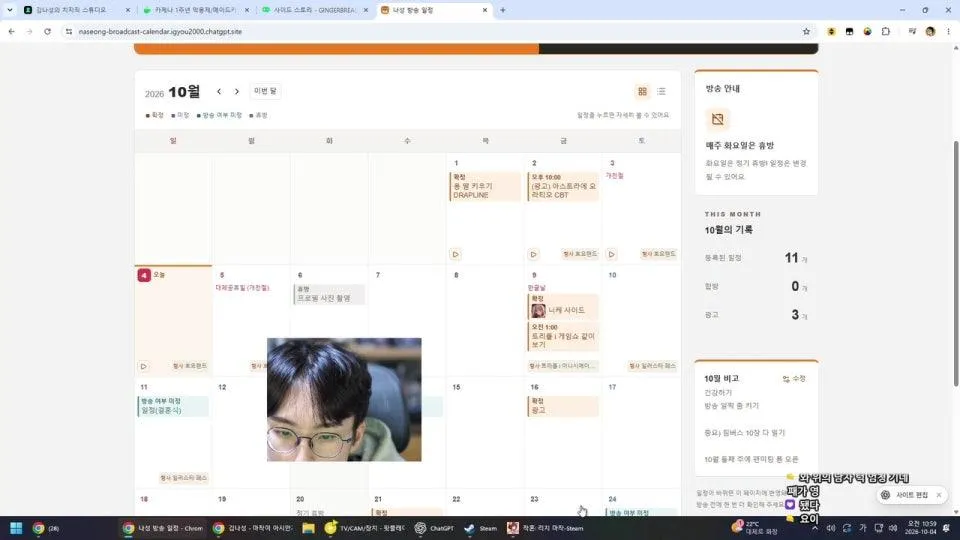This screenshot has width=960, height=540.
Task: Open the 김나성 Chrome taskbar window
Action: 253,528
